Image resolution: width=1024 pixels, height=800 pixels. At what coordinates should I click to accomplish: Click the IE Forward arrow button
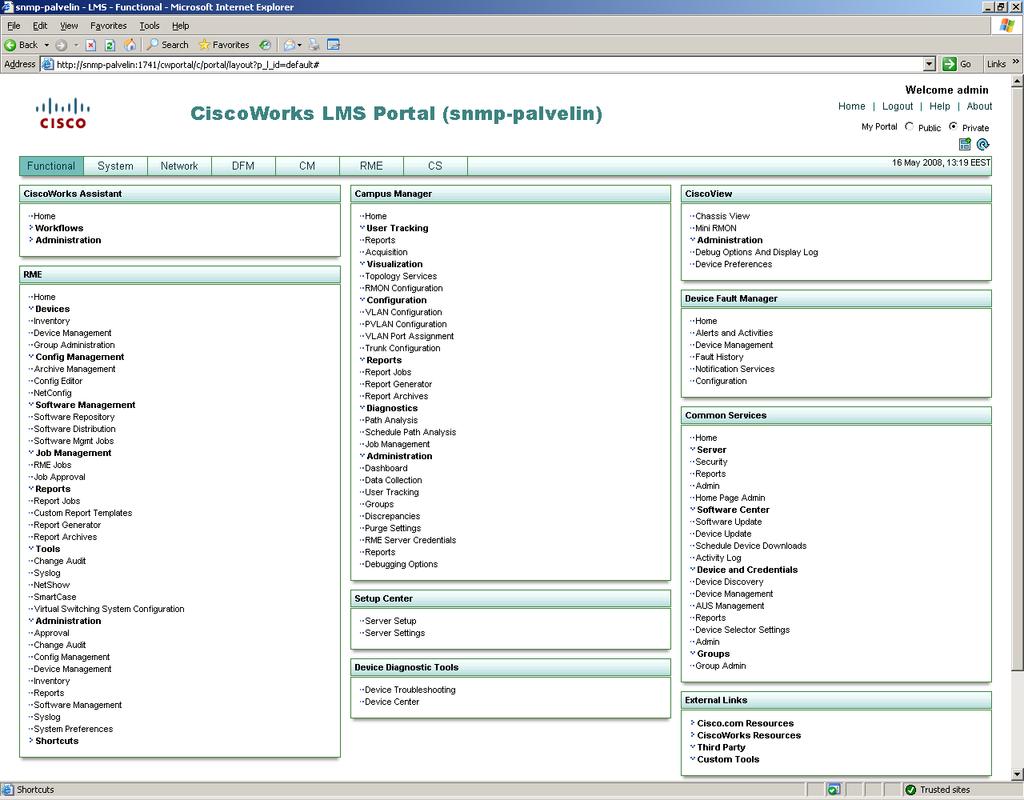pyautogui.click(x=61, y=45)
